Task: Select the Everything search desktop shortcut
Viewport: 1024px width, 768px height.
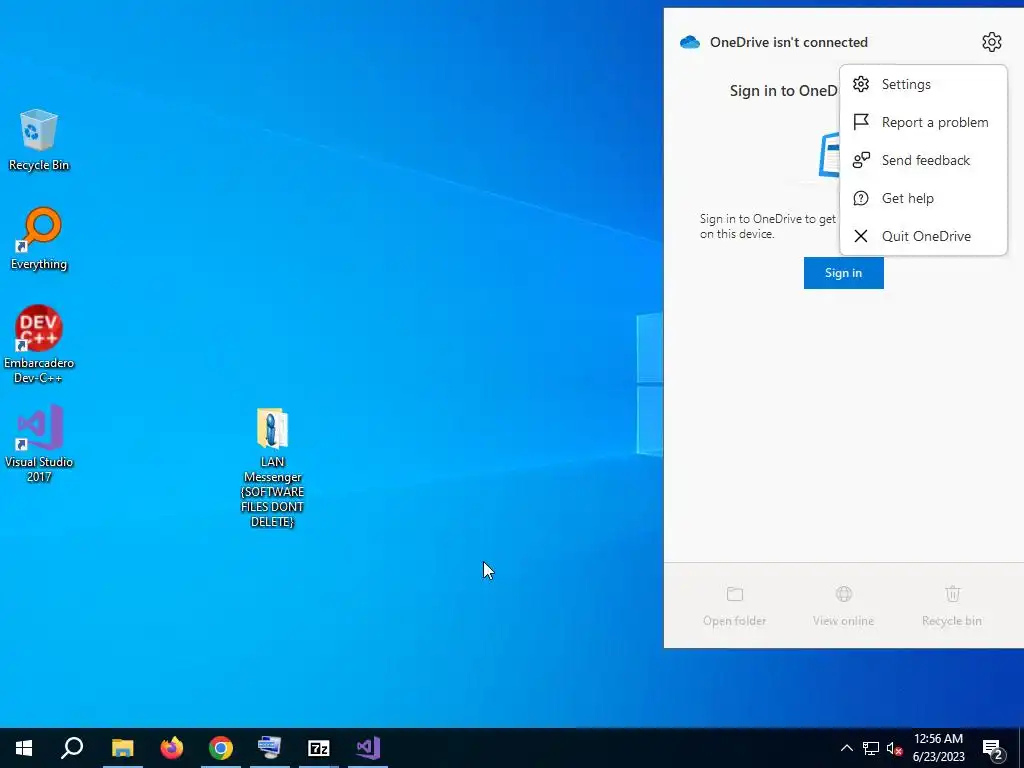Action: pyautogui.click(x=39, y=239)
